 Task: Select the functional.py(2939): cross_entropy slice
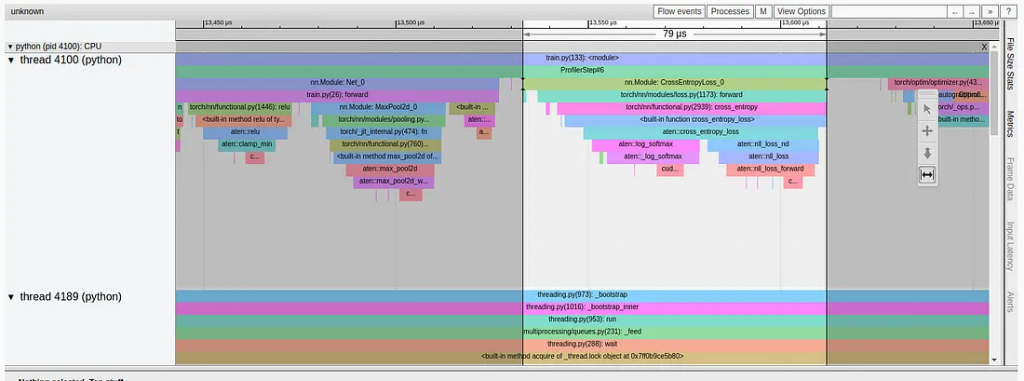tap(691, 108)
